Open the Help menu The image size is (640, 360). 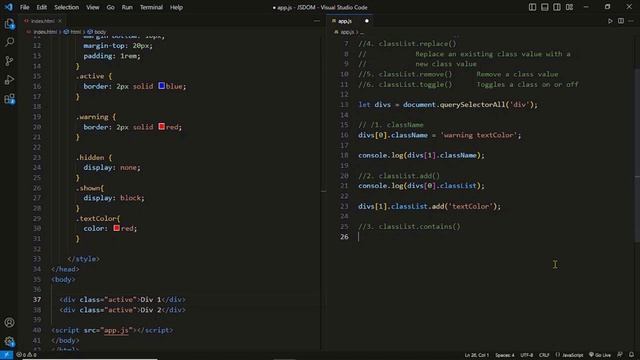(x=176, y=7)
